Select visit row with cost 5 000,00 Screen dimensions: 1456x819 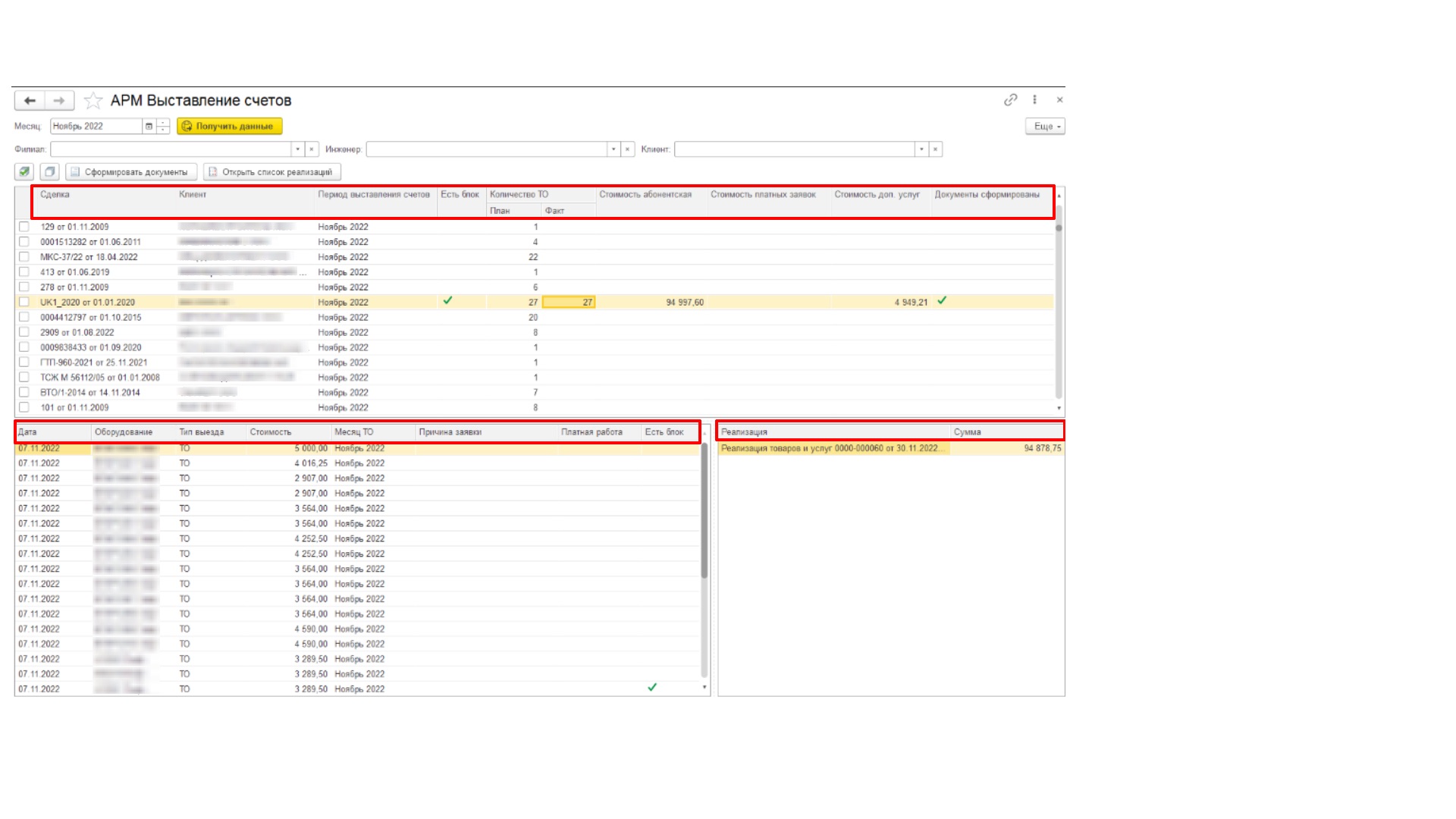[x=358, y=448]
